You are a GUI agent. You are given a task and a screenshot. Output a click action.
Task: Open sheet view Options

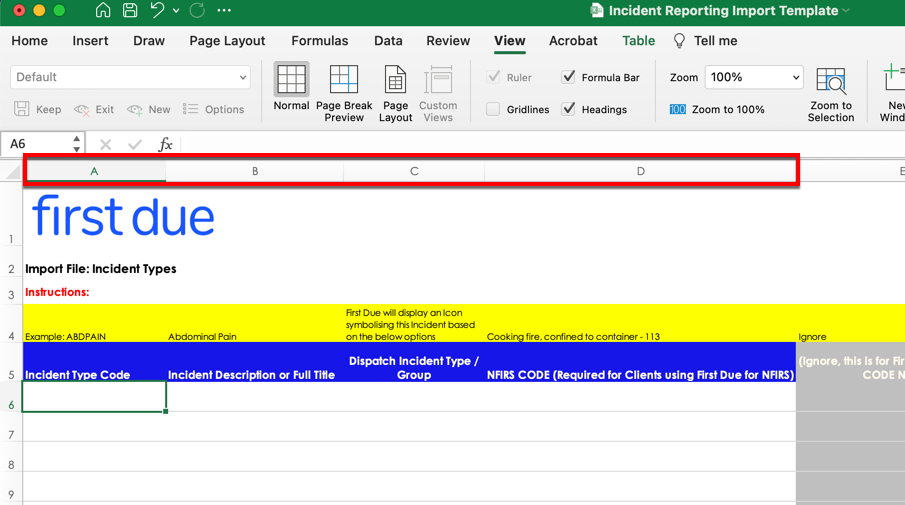tap(214, 110)
